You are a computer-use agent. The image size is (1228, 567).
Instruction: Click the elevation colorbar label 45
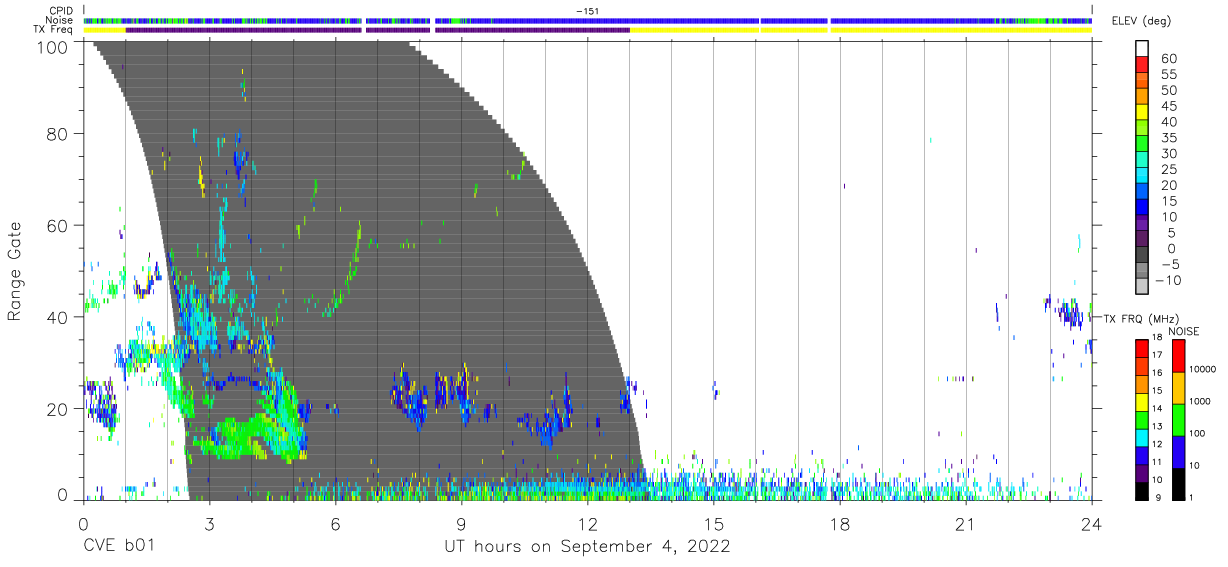(x=1168, y=106)
